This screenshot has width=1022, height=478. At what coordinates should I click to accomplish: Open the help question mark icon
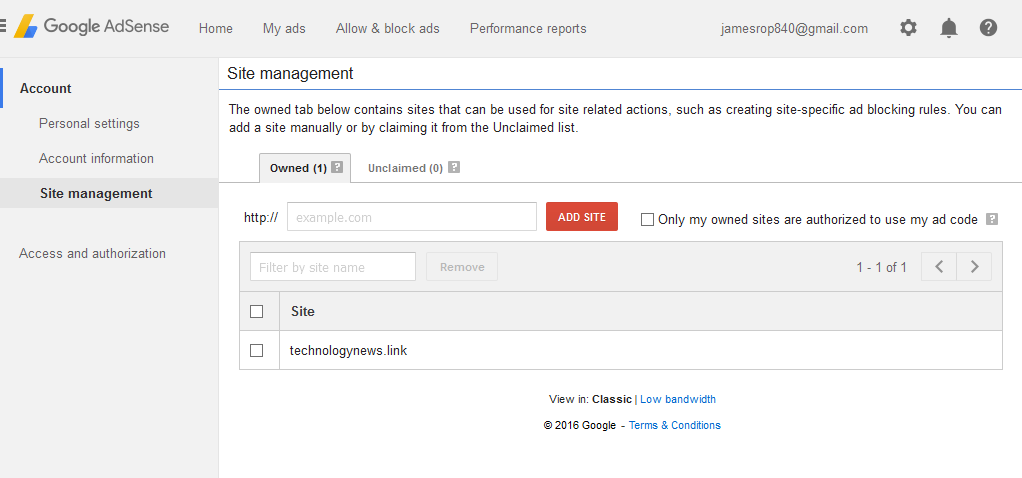pyautogui.click(x=988, y=28)
